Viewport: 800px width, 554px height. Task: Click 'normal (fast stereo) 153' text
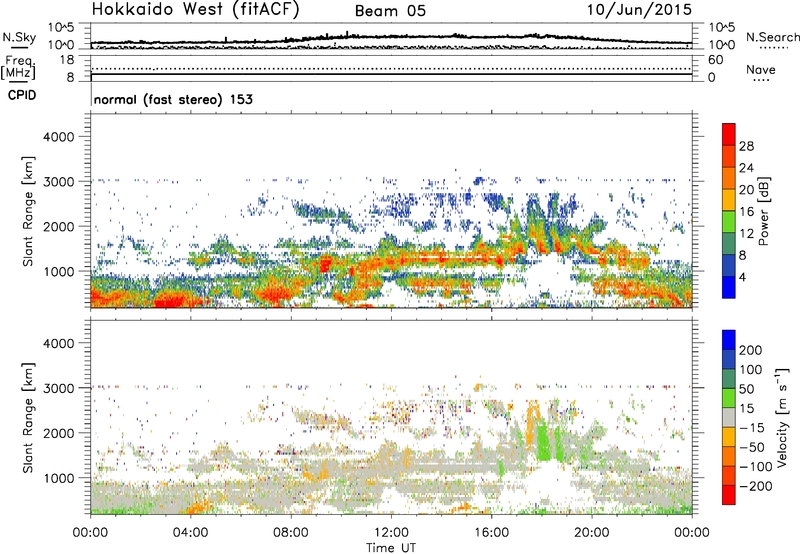[x=173, y=99]
